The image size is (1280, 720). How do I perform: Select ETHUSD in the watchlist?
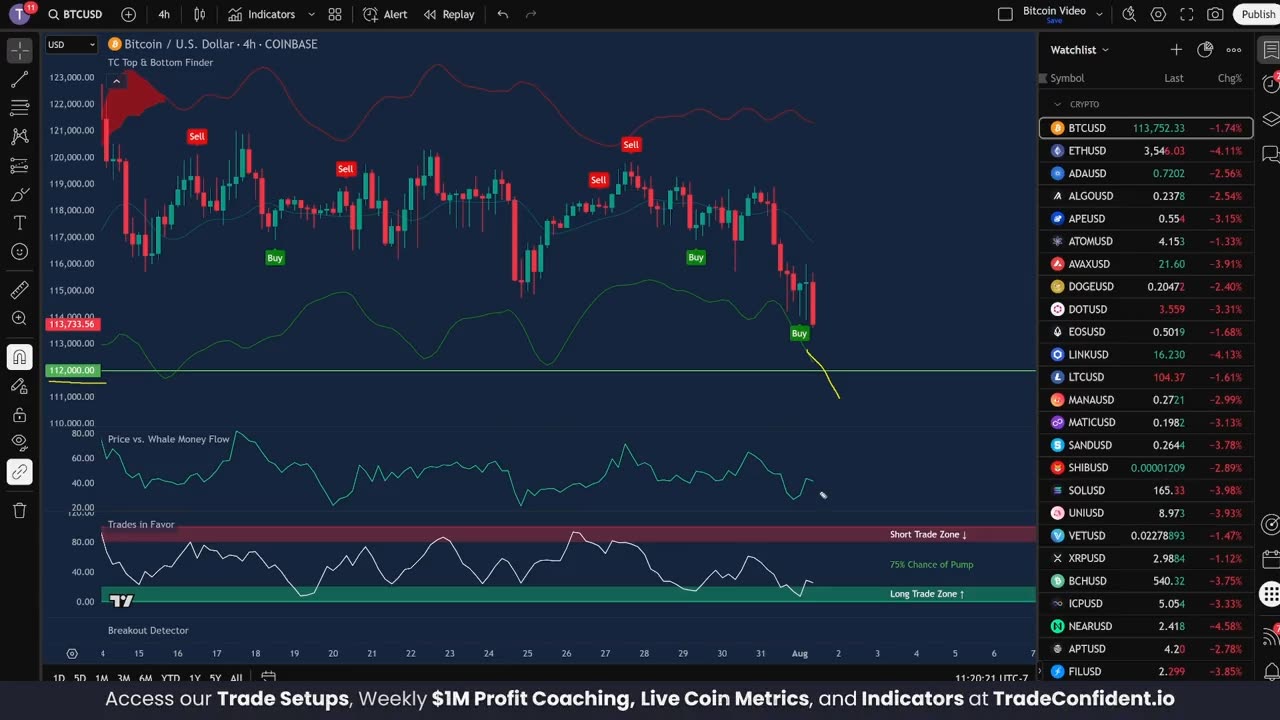pos(1146,151)
